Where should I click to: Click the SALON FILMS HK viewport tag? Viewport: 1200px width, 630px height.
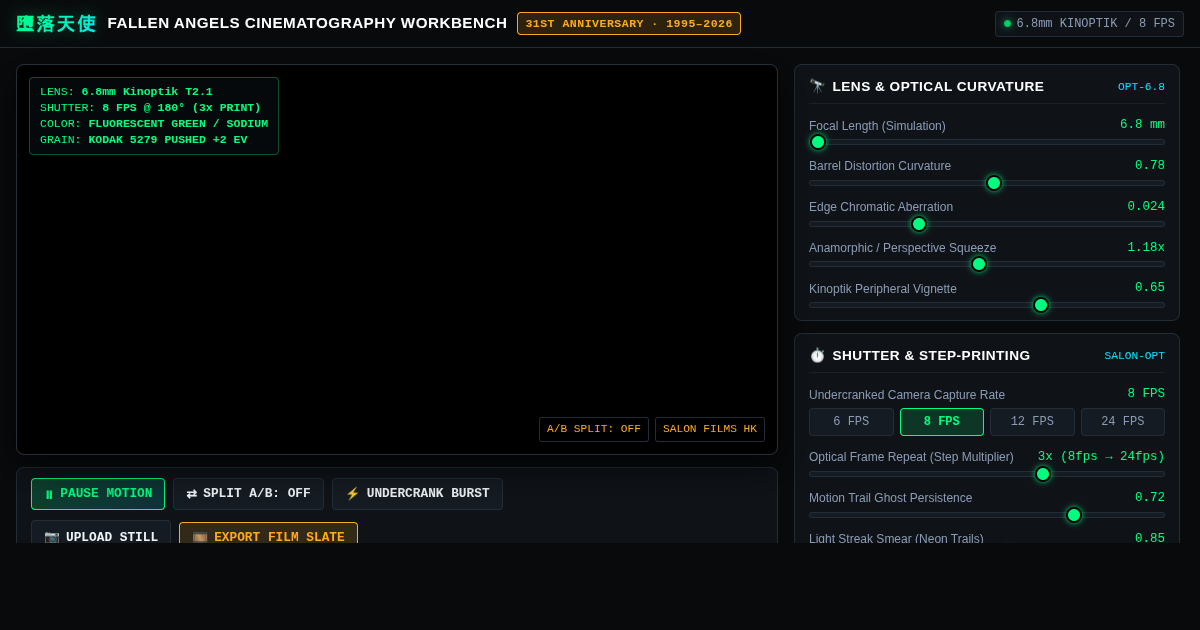(x=710, y=430)
